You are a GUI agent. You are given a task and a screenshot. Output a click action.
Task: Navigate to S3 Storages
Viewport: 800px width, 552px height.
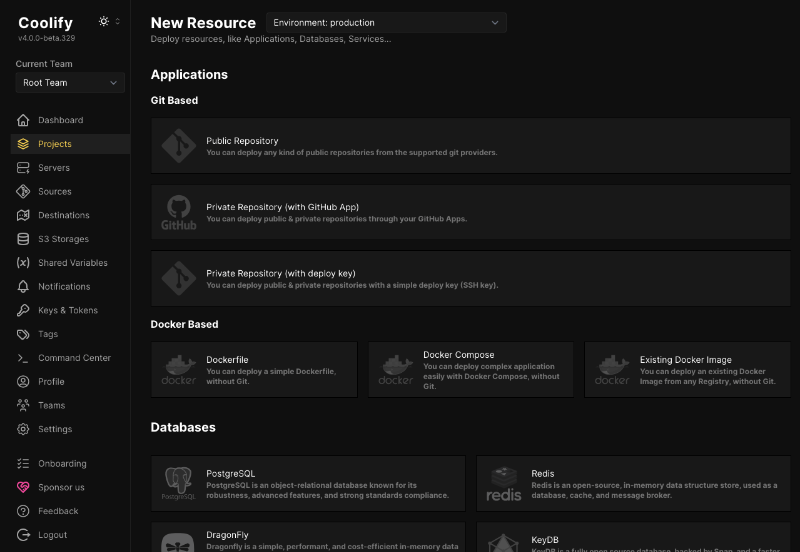coord(70,239)
